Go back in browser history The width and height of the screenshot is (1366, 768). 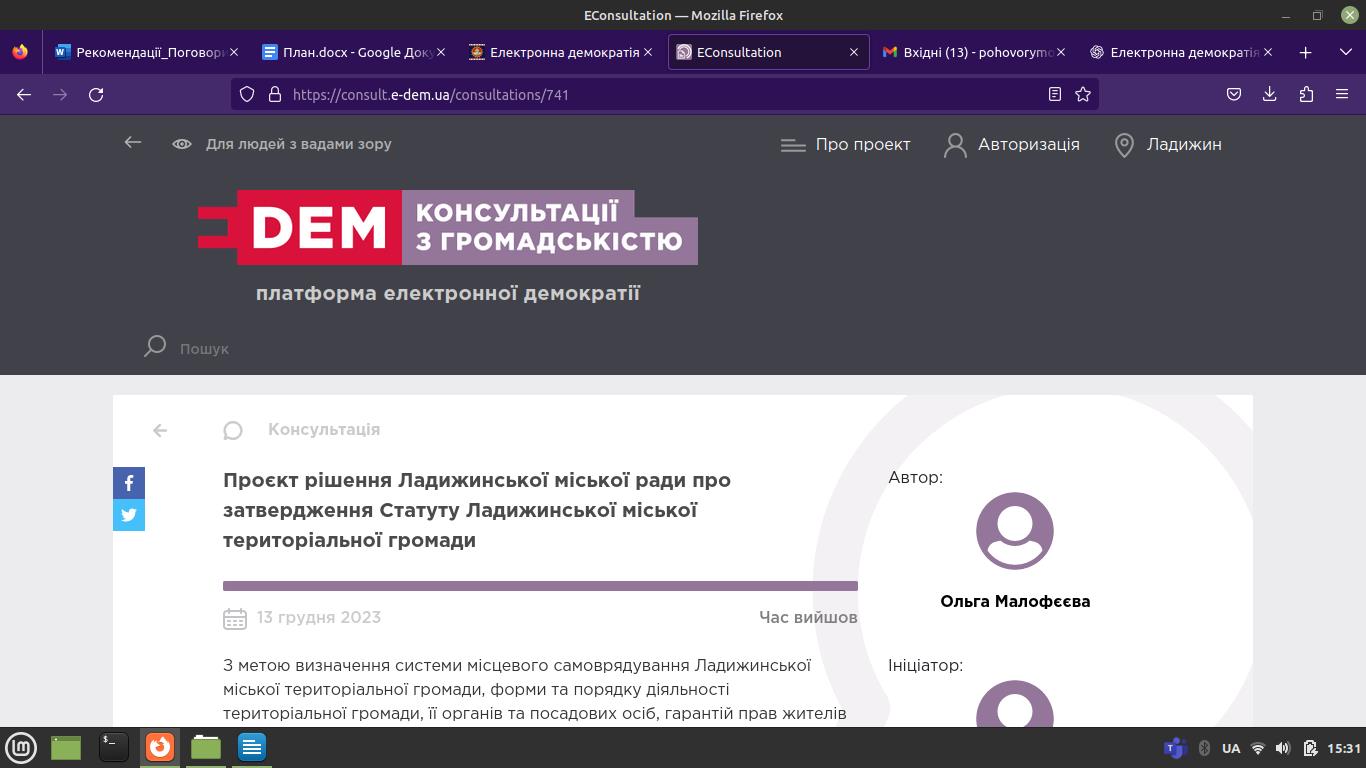[24, 94]
